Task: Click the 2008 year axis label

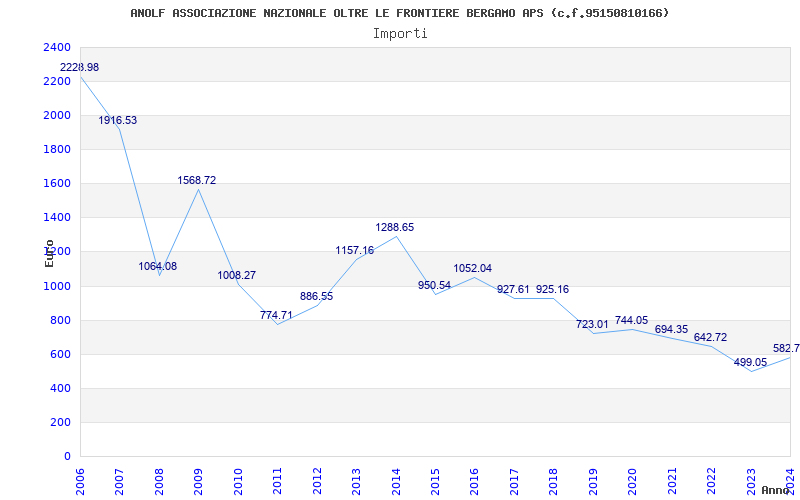Action: point(160,482)
